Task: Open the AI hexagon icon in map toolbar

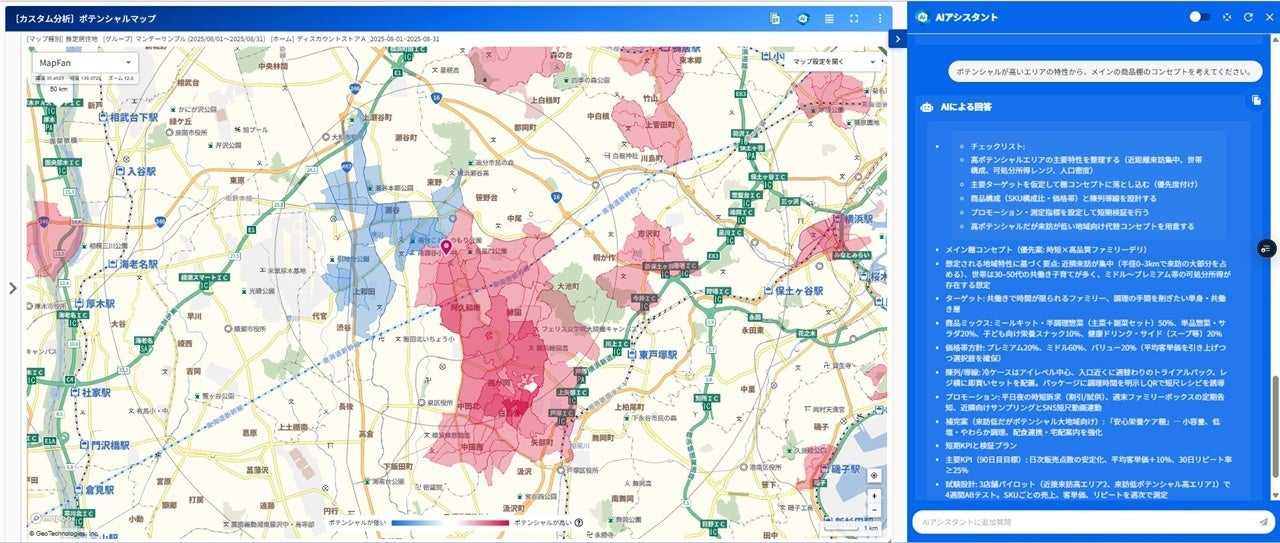Action: pos(802,18)
